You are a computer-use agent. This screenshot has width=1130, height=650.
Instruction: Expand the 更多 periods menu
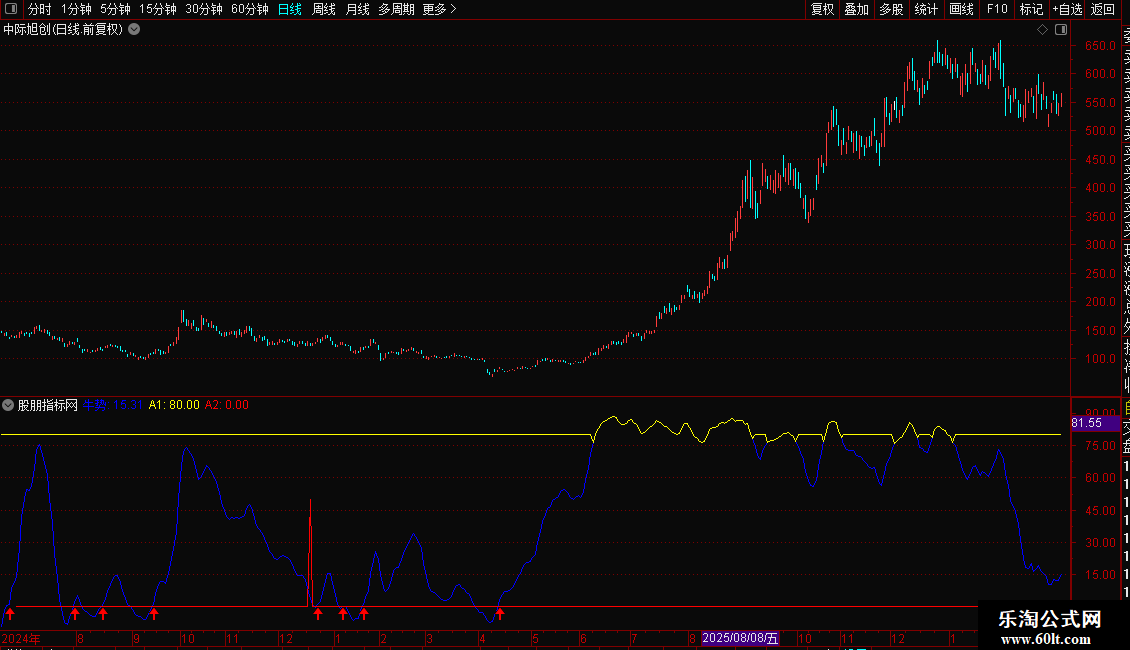point(440,9)
